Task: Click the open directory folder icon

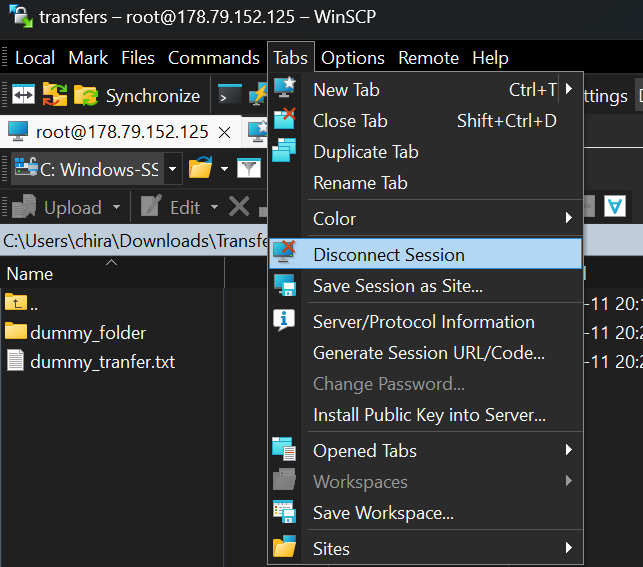Action: click(201, 169)
